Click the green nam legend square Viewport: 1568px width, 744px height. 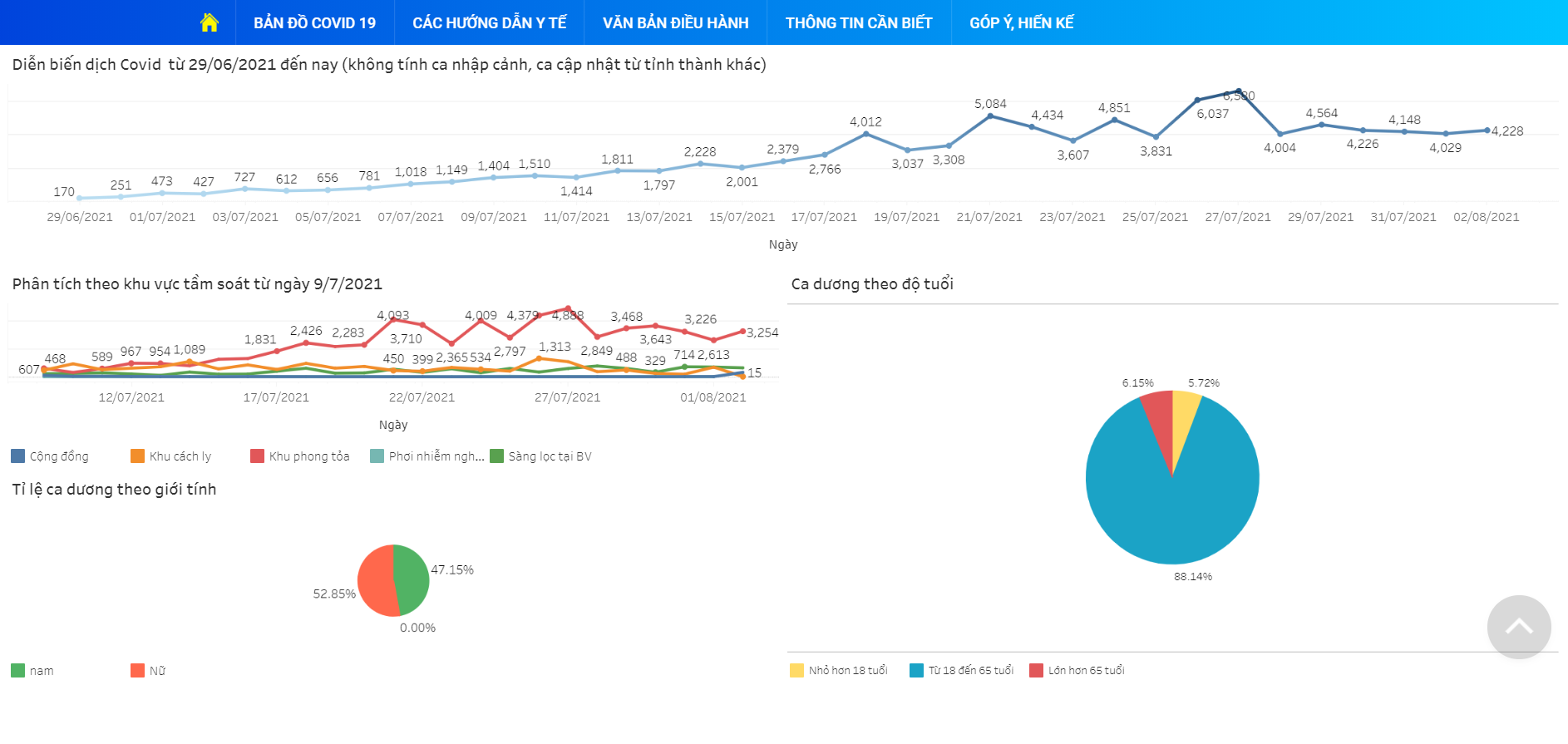pos(18,671)
